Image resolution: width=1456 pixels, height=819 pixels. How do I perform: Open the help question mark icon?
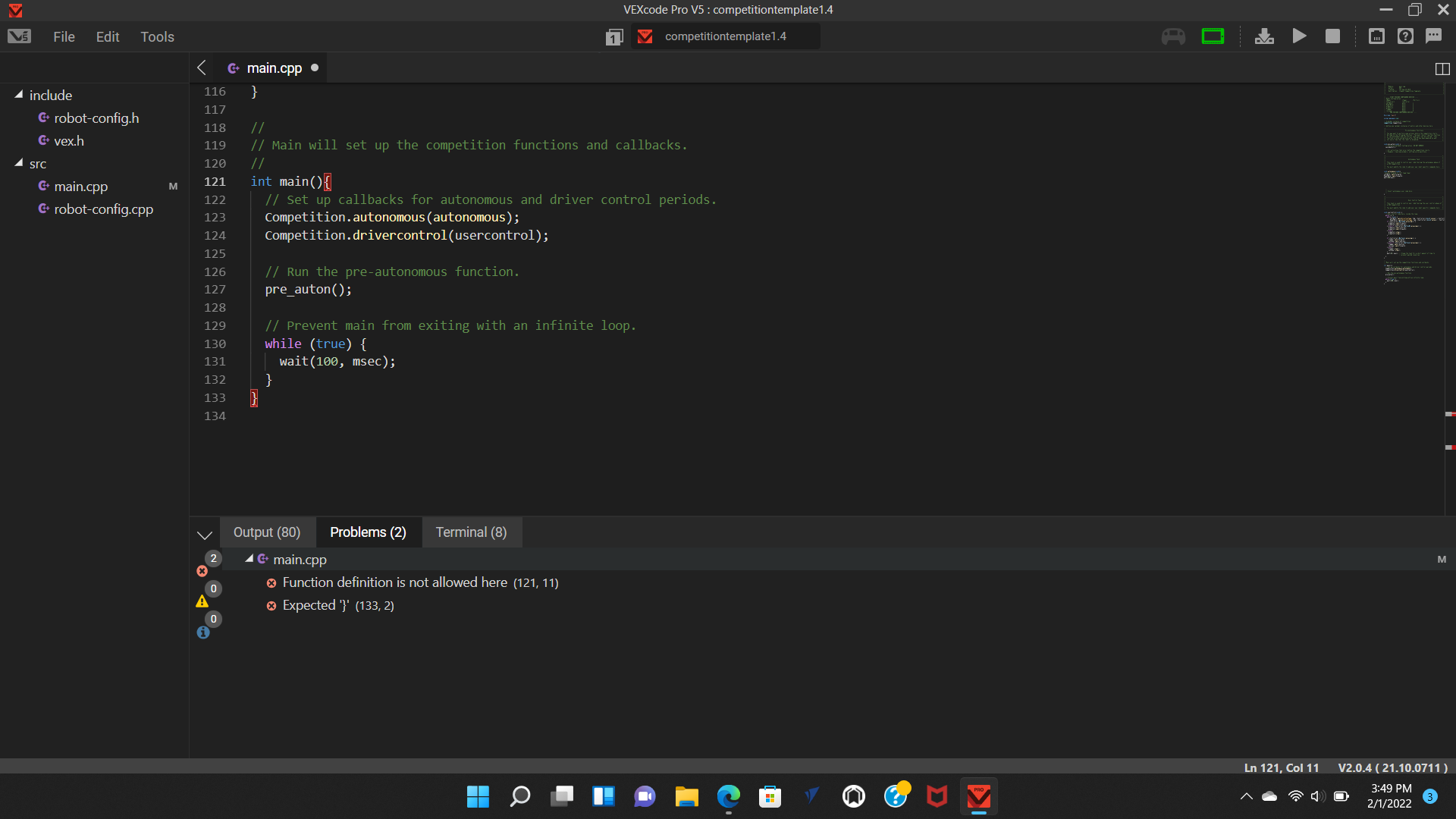[x=1405, y=36]
